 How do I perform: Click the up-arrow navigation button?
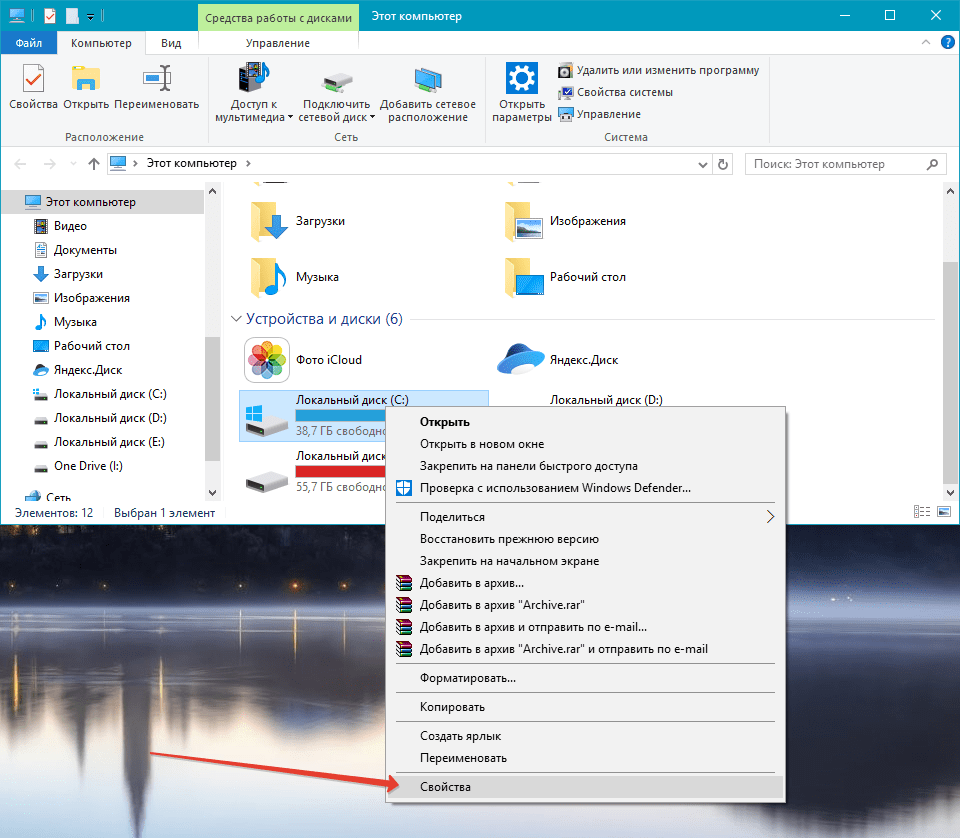(x=94, y=164)
